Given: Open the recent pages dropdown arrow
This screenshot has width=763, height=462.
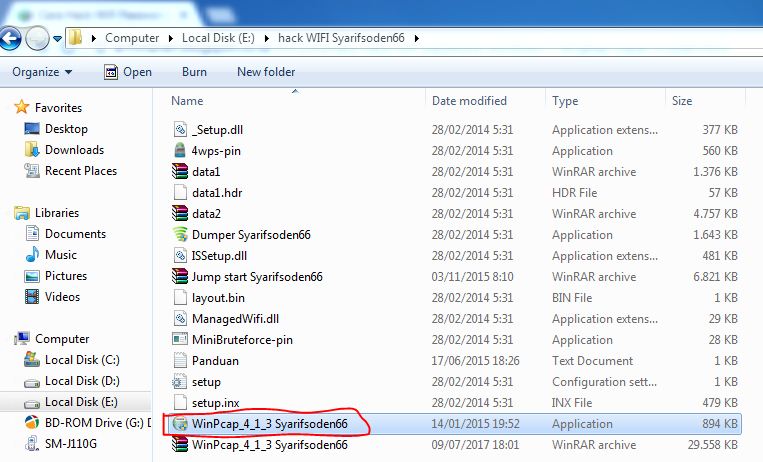Looking at the screenshot, I should [x=57, y=38].
